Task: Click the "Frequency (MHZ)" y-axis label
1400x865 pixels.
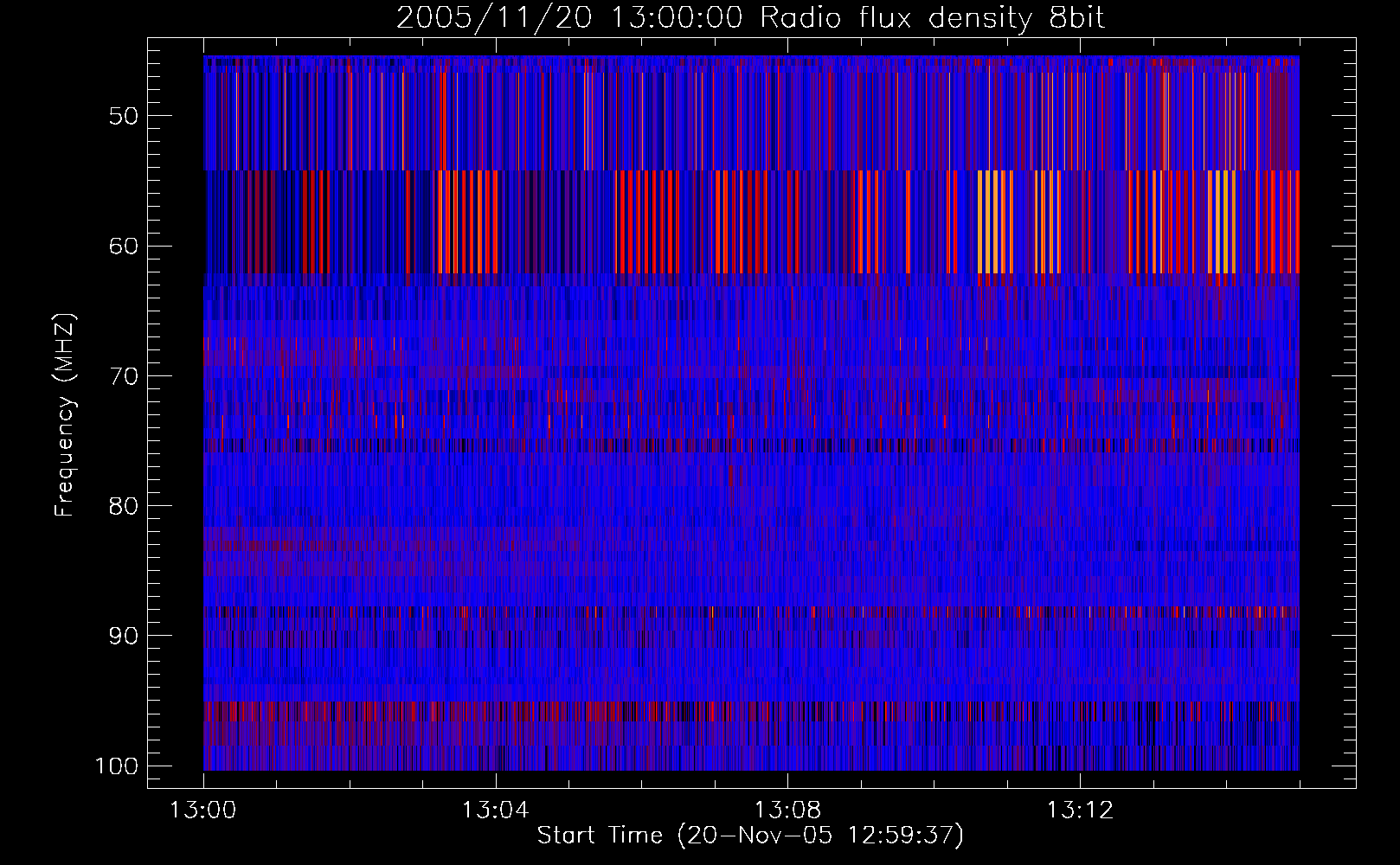Action: (x=65, y=415)
